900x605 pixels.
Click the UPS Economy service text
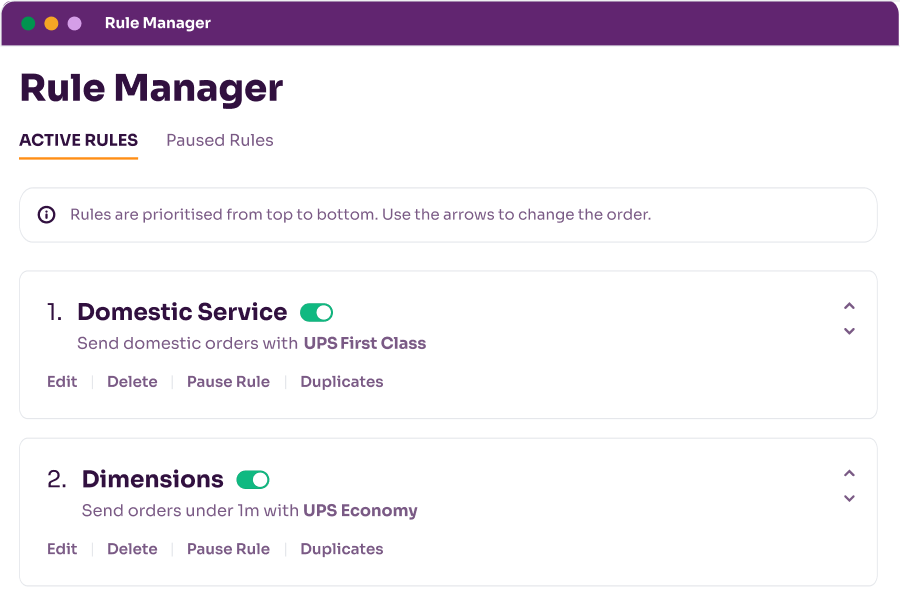[x=360, y=510]
